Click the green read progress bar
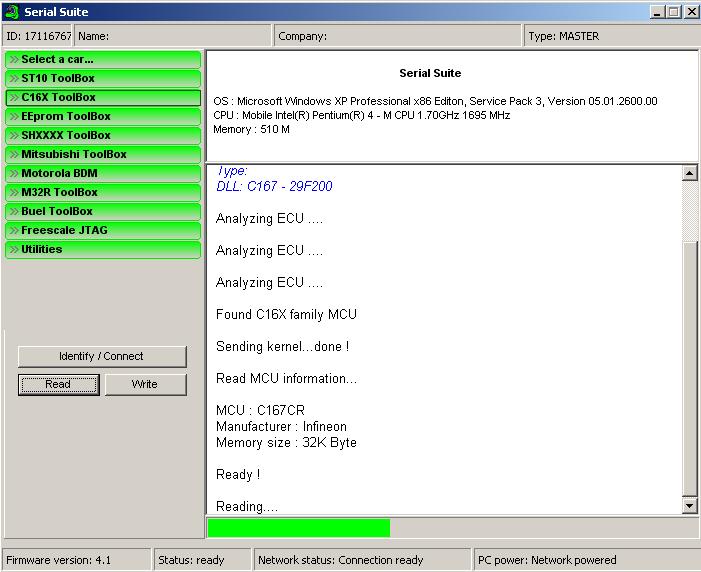Screen dimensions: 701x572 click(x=298, y=527)
